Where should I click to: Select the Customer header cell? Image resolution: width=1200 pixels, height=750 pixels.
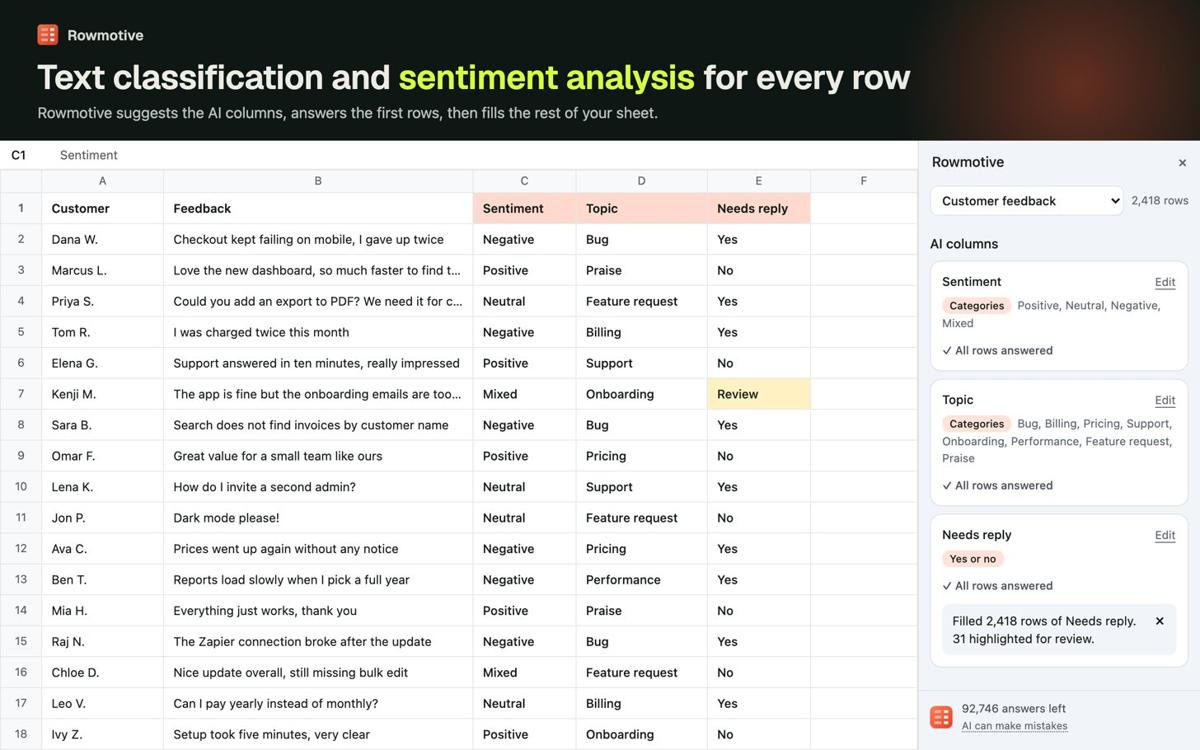point(102,208)
